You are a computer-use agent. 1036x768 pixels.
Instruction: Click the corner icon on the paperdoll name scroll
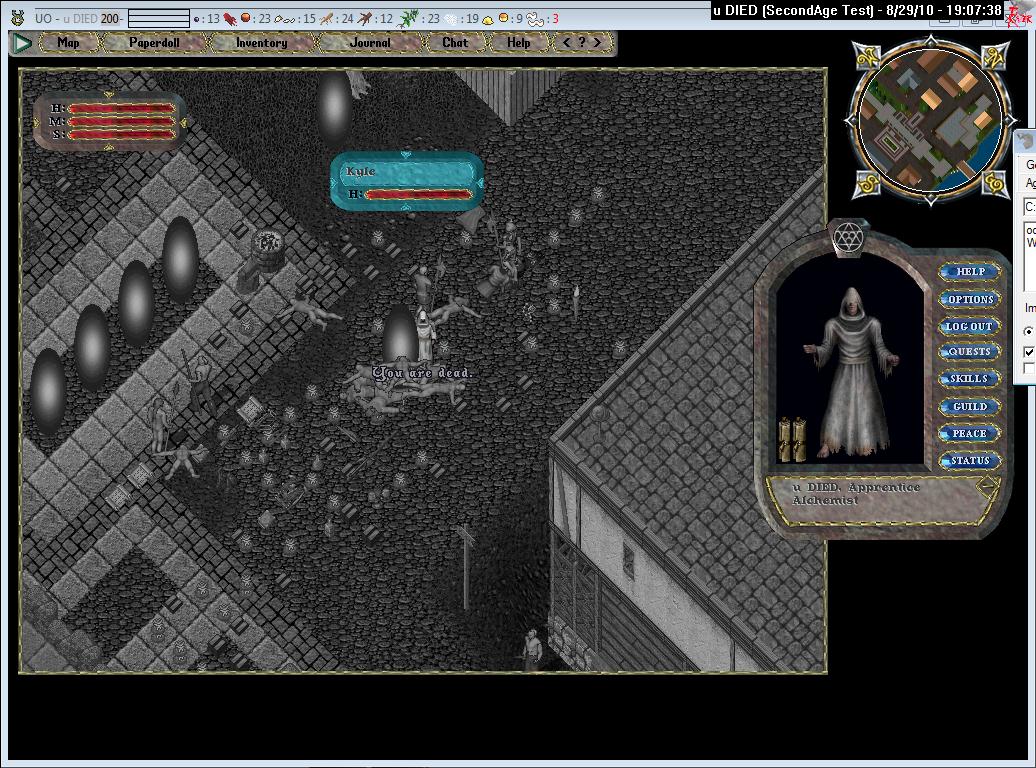pos(988,486)
